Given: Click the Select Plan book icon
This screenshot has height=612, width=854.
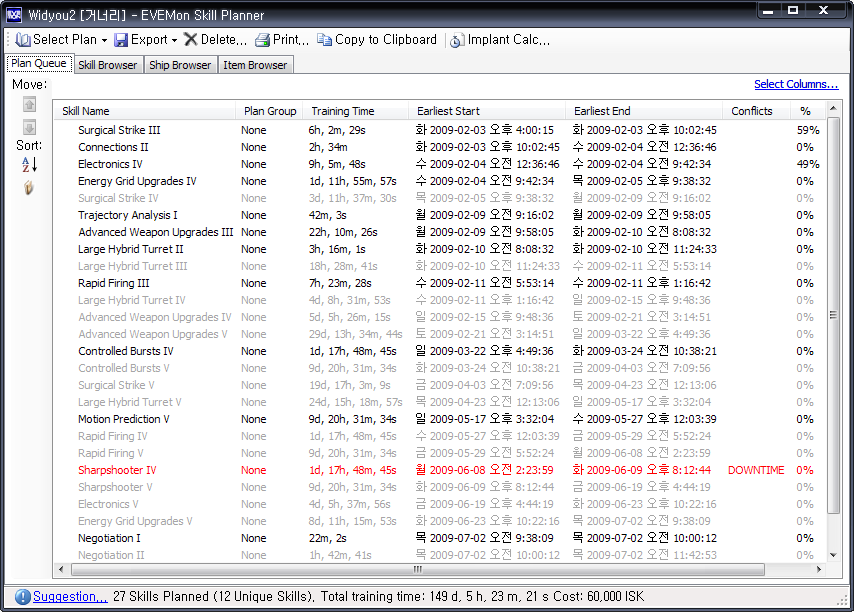Looking at the screenshot, I should click(x=23, y=40).
